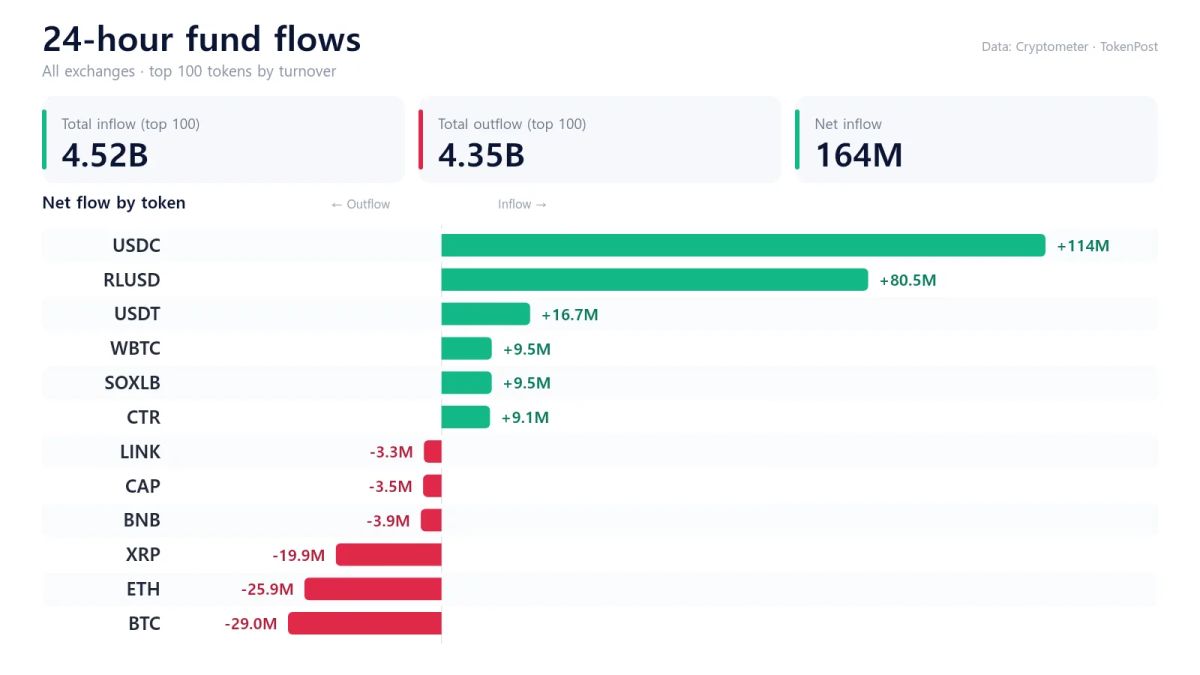Click the '24-hour fund flows' title

tap(202, 39)
